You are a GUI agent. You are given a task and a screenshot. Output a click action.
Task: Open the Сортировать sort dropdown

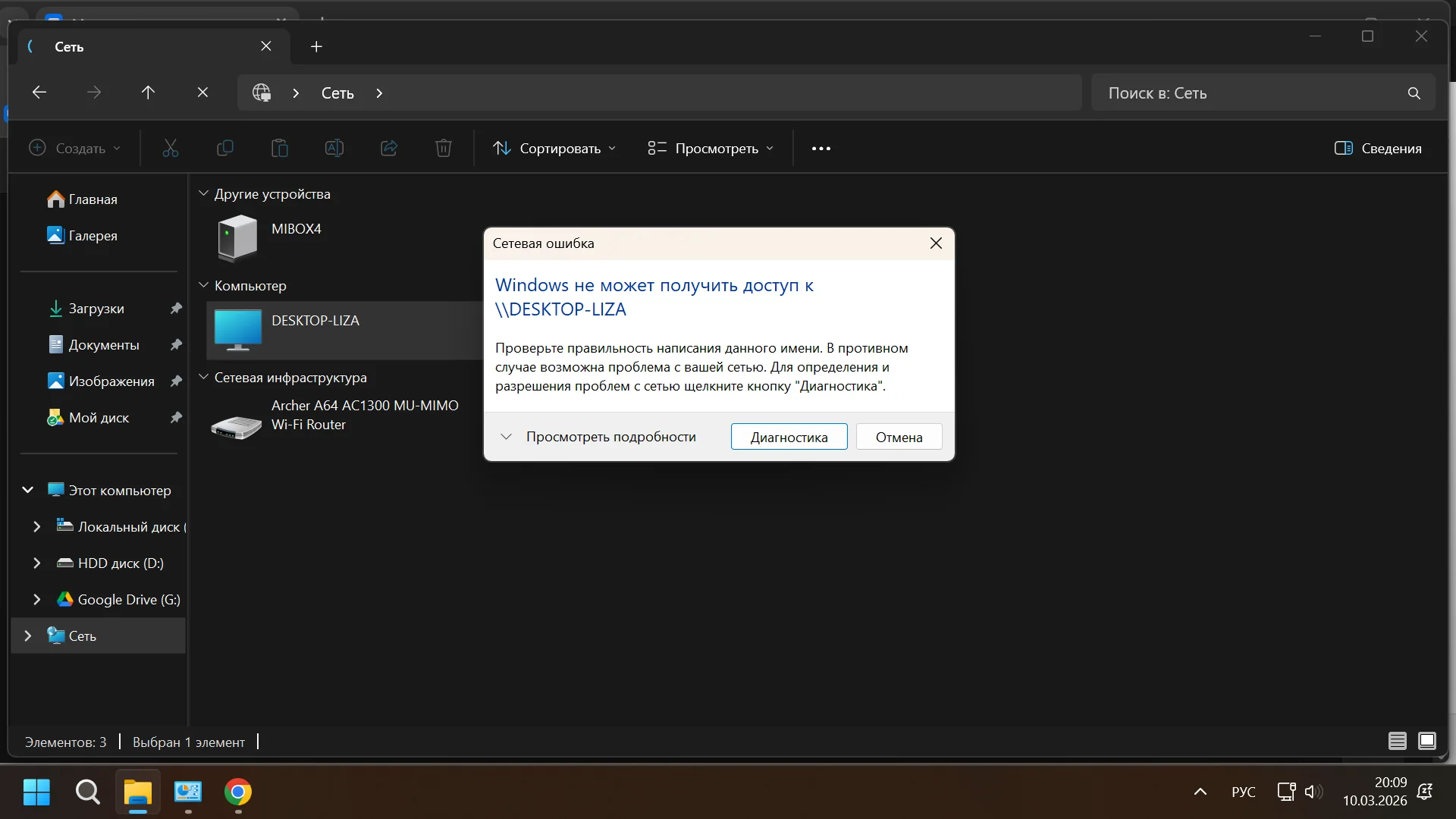tap(554, 149)
